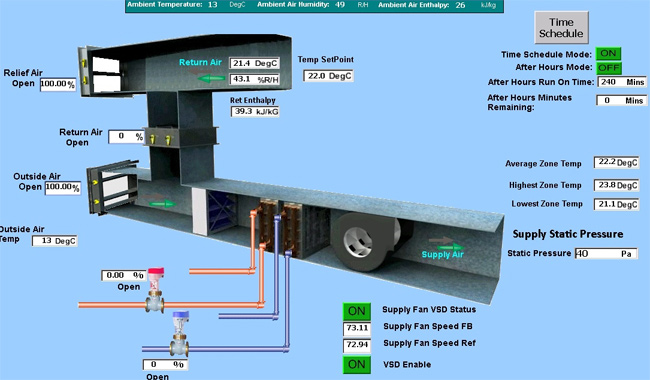Click Ambient Air Enthalpy 26 value
The image size is (650, 380).
tap(460, 5)
